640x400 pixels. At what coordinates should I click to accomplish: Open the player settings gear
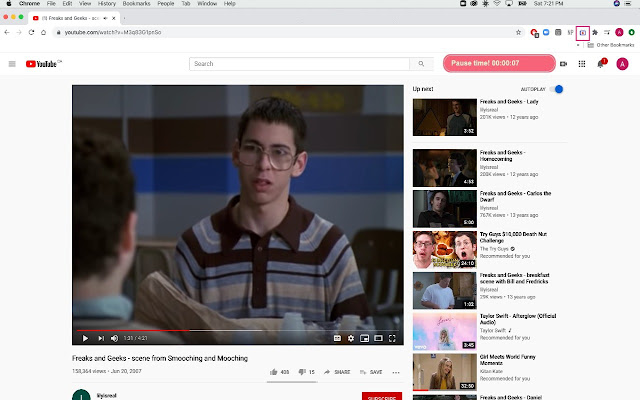coord(351,338)
